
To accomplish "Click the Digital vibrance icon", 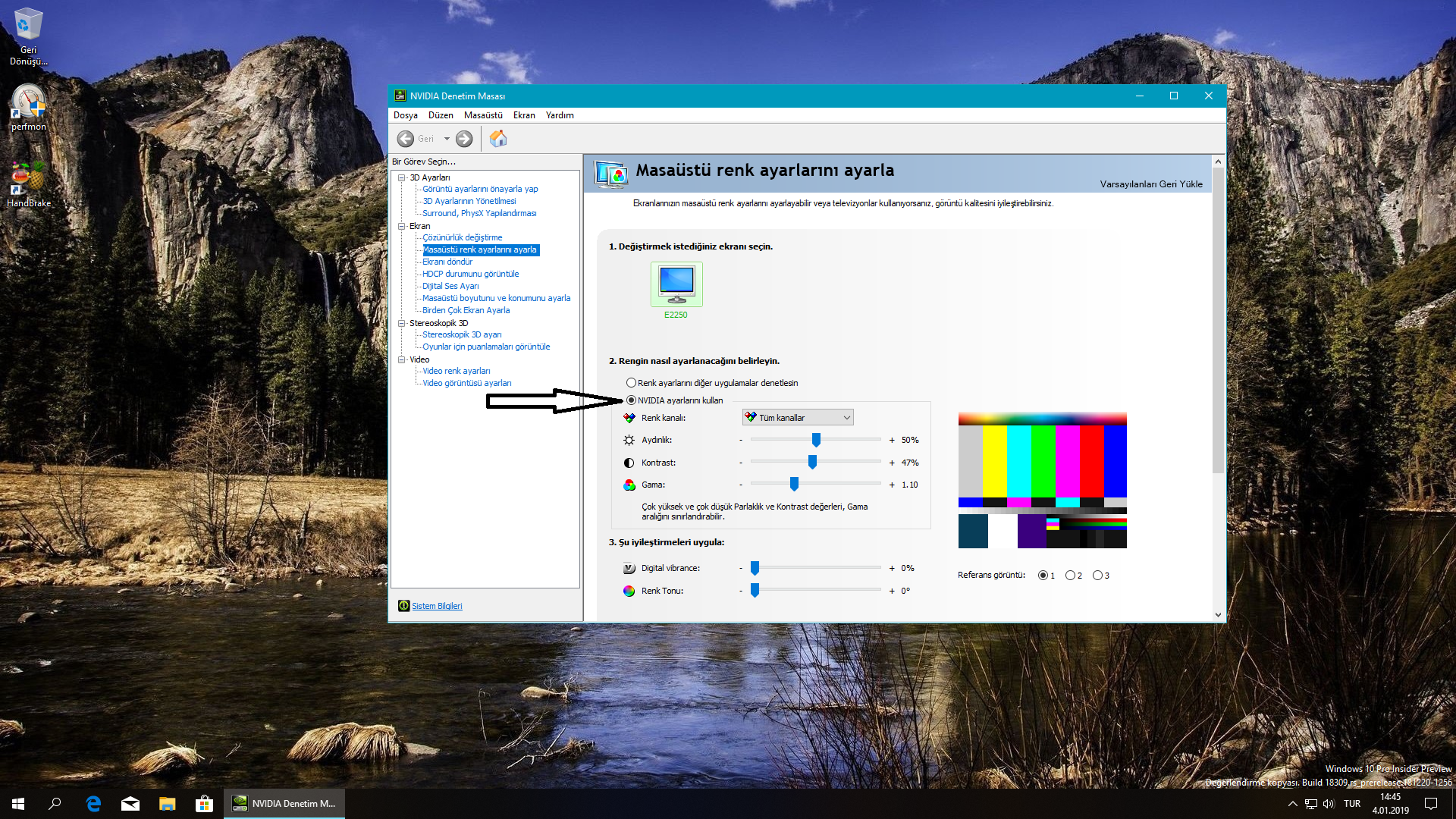I will pyautogui.click(x=629, y=568).
